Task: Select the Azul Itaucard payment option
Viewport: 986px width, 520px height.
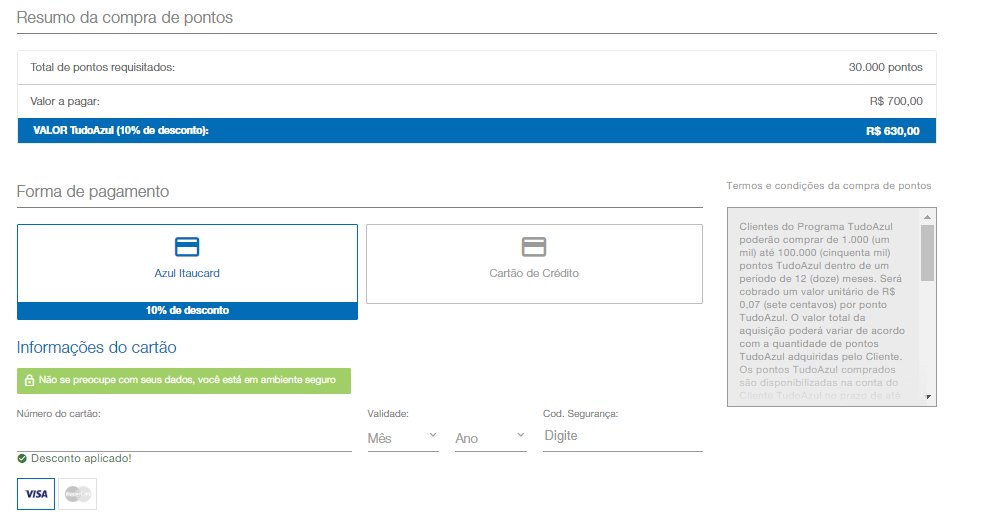Action: point(187,272)
